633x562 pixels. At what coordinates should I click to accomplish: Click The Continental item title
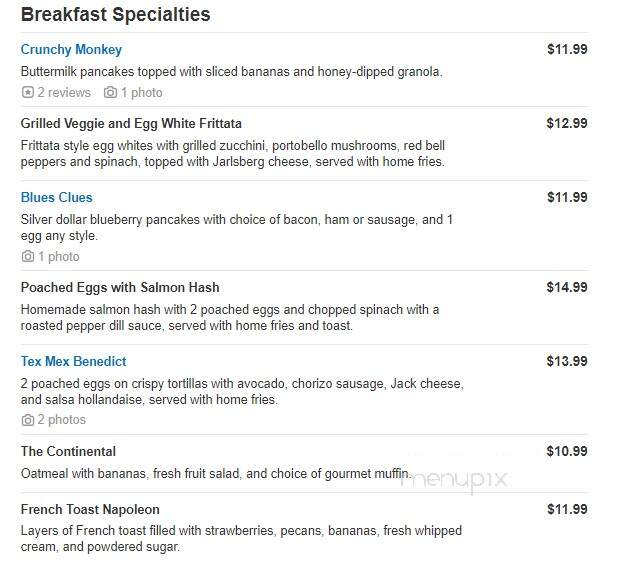(x=68, y=451)
